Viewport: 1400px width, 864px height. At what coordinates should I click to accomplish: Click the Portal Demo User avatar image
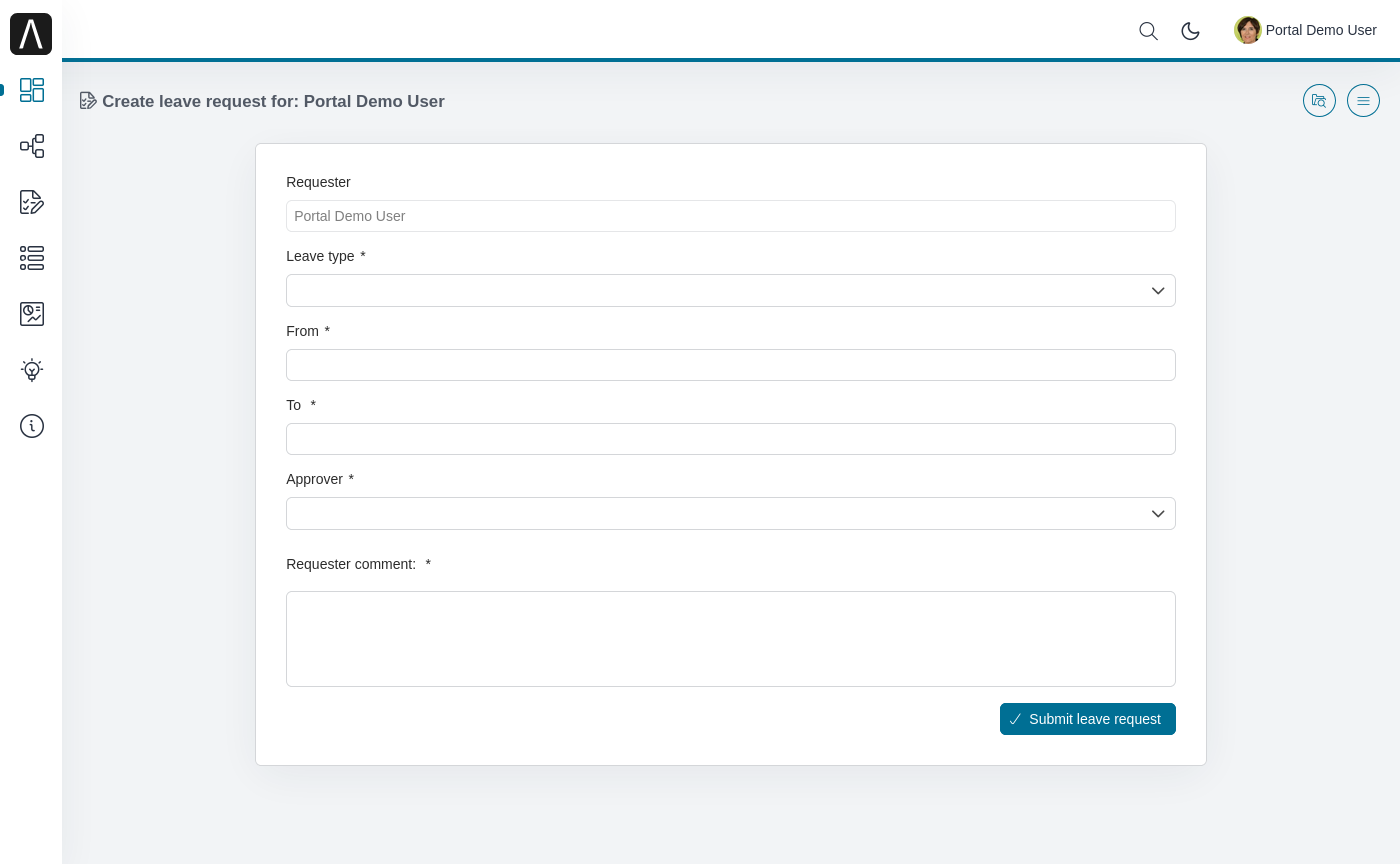[x=1247, y=30]
